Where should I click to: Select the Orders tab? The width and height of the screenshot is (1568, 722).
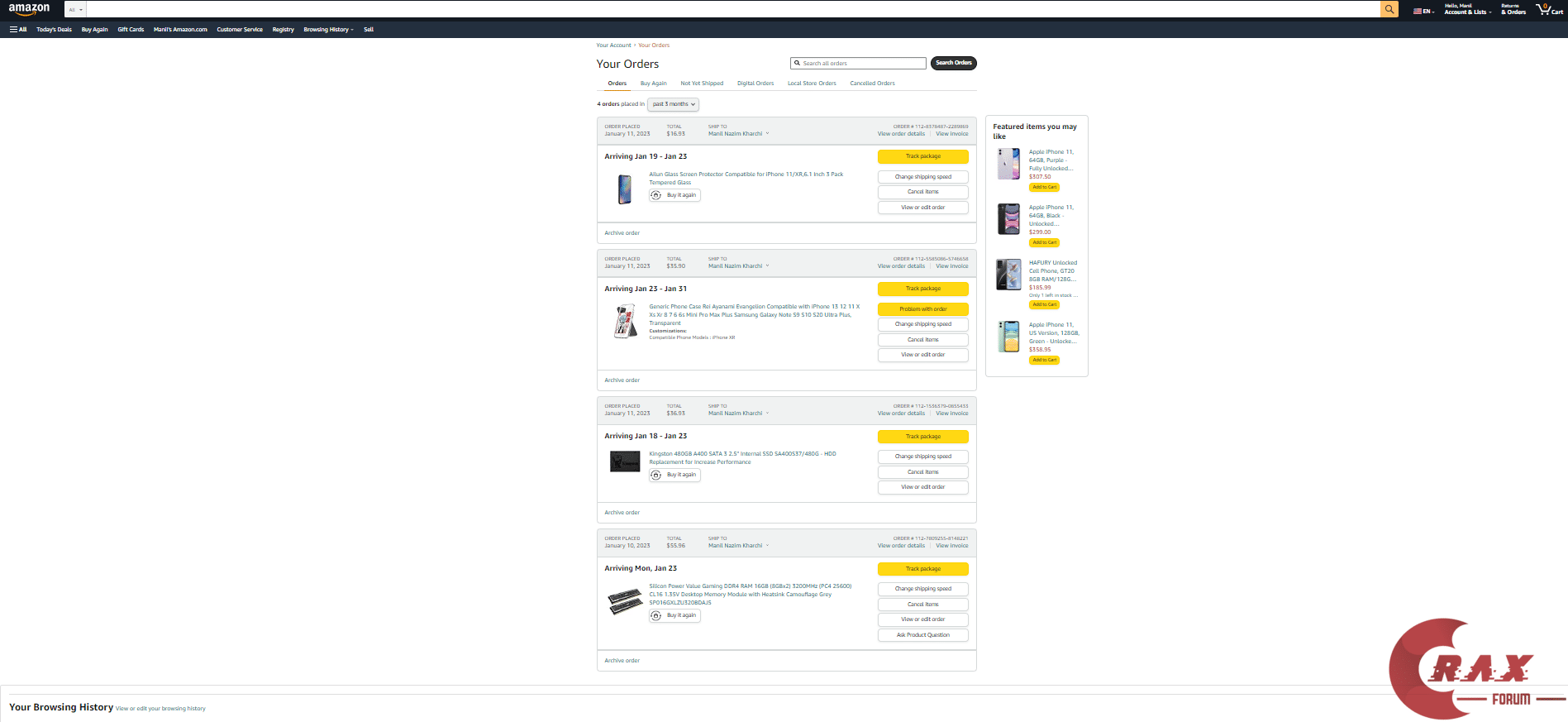(617, 84)
